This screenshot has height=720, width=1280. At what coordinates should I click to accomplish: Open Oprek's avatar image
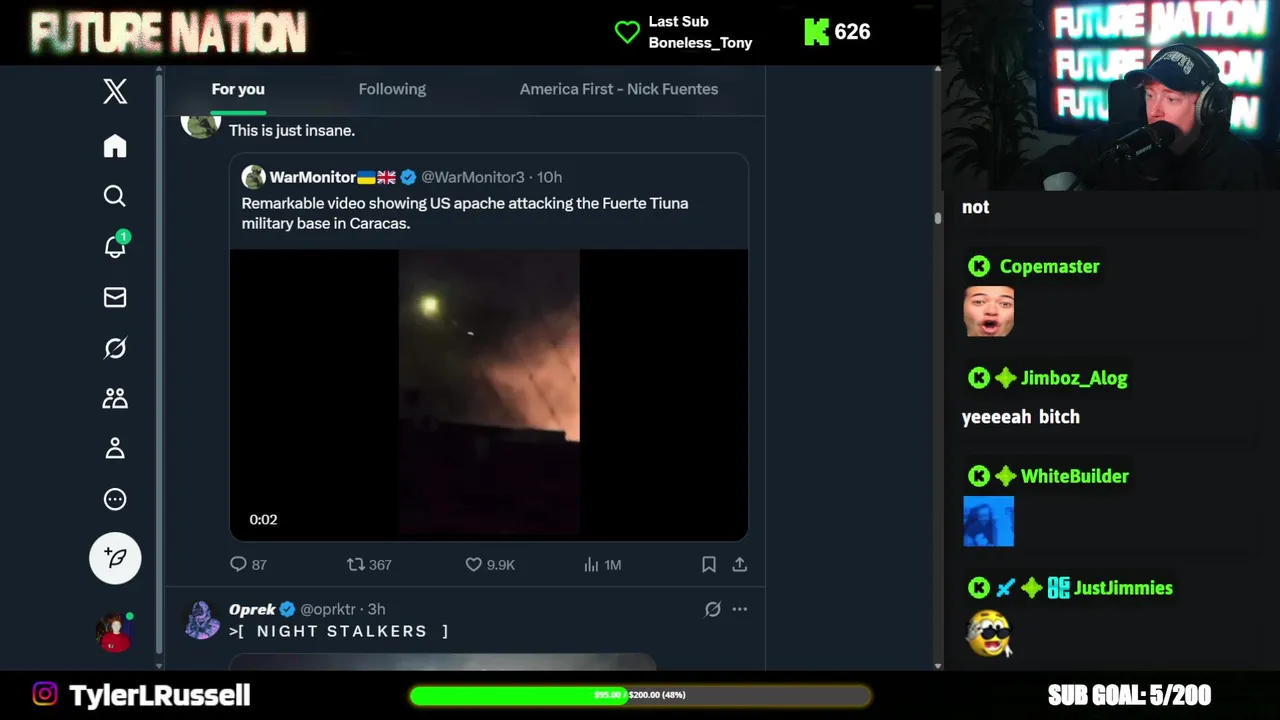point(202,620)
